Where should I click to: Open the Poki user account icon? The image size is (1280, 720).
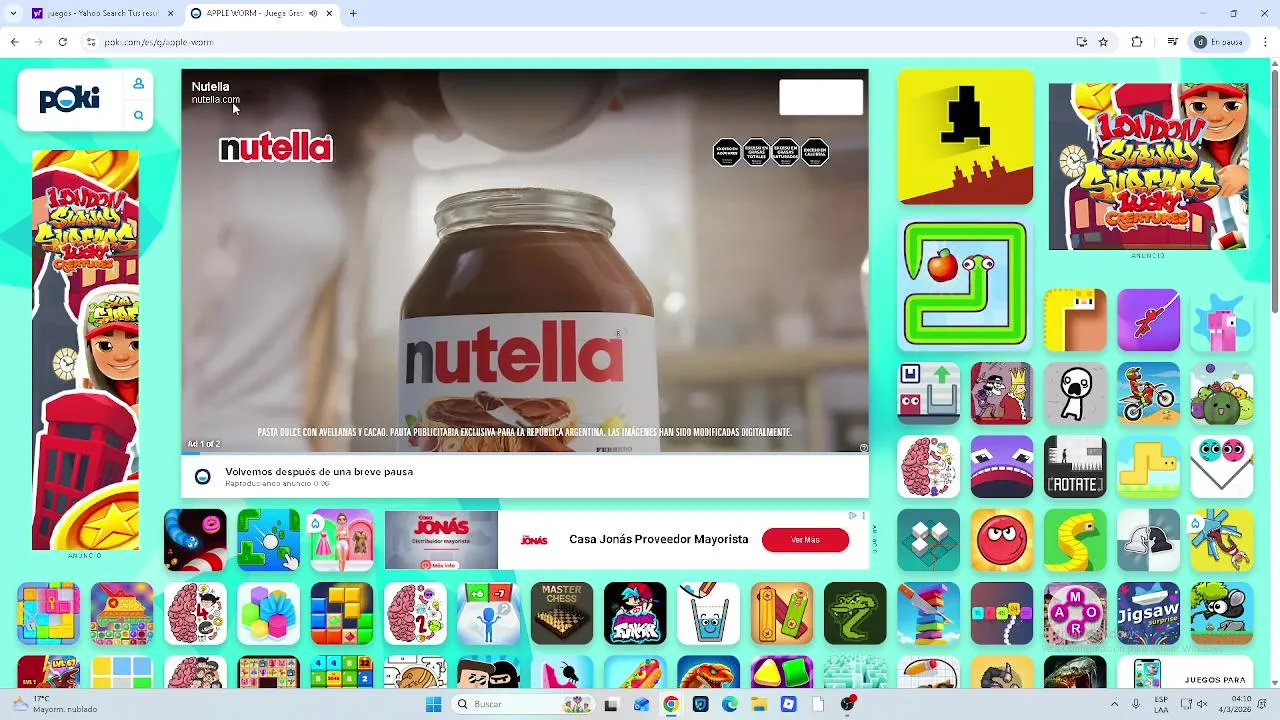pyautogui.click(x=138, y=84)
